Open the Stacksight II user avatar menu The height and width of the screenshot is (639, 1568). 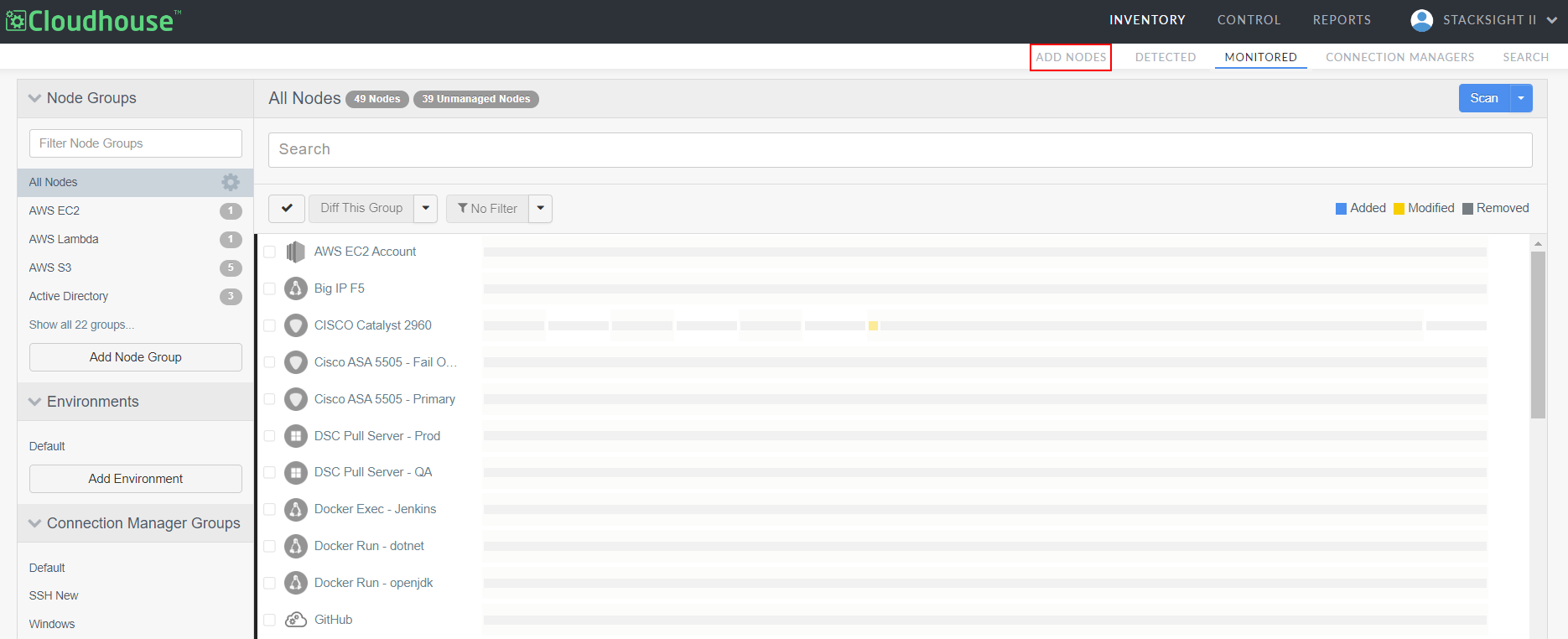tap(1421, 20)
